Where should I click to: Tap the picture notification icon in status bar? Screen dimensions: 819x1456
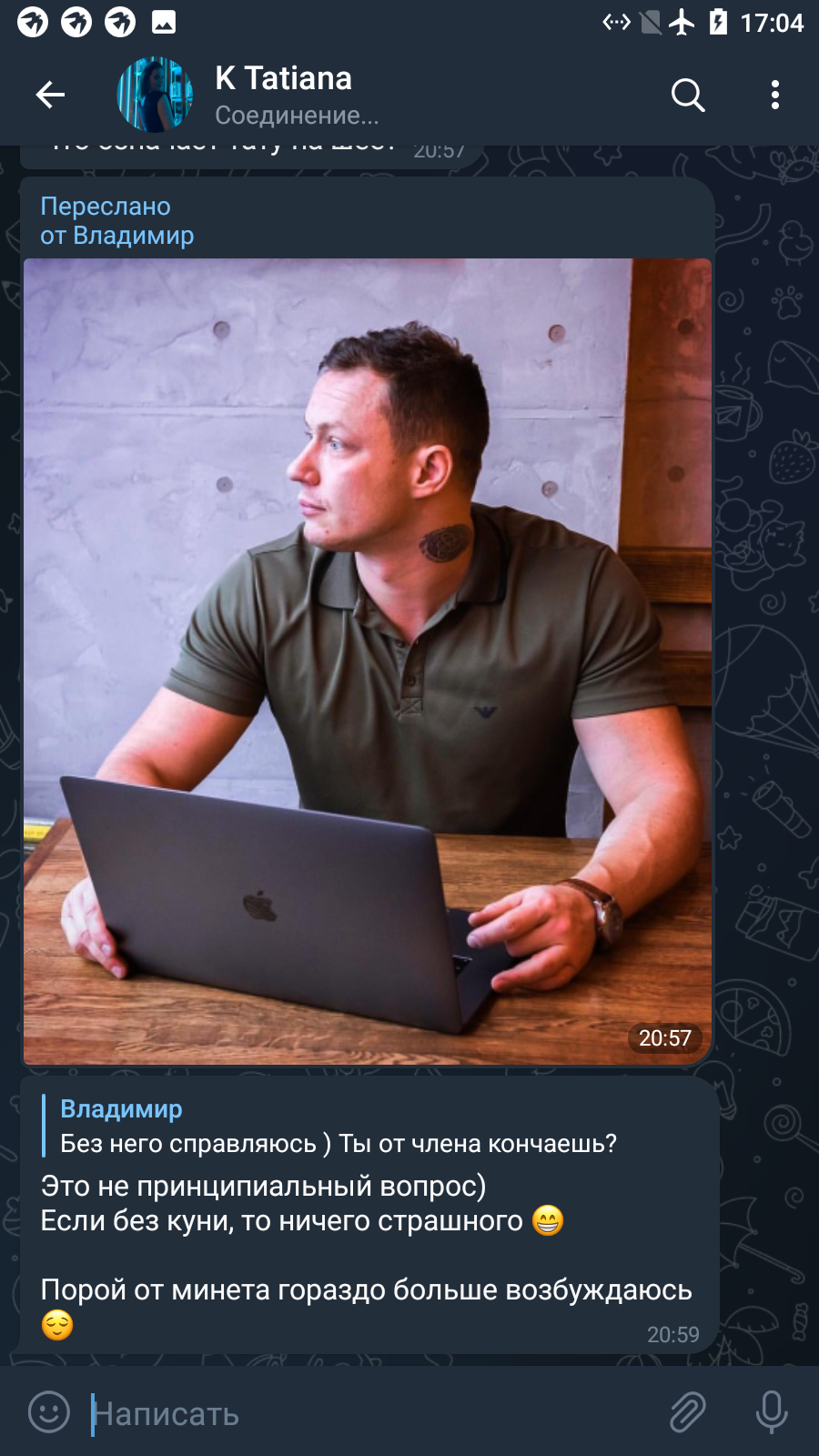pyautogui.click(x=164, y=22)
